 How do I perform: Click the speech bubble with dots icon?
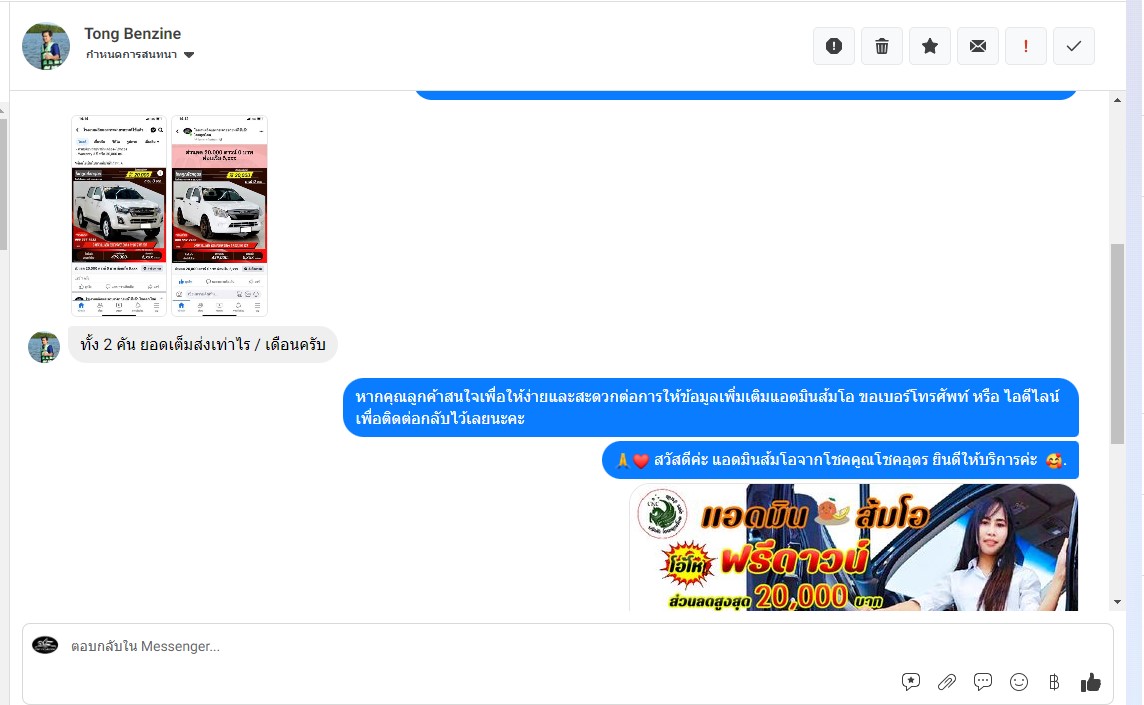(983, 682)
